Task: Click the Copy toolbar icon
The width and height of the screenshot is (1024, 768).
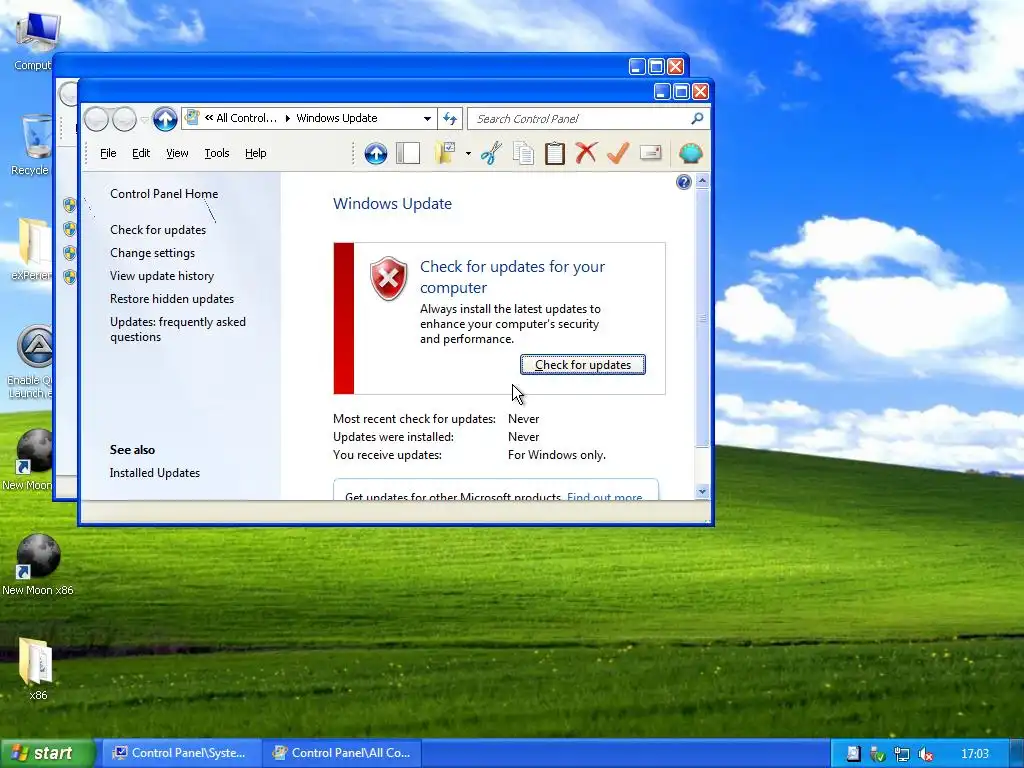Action: (523, 153)
